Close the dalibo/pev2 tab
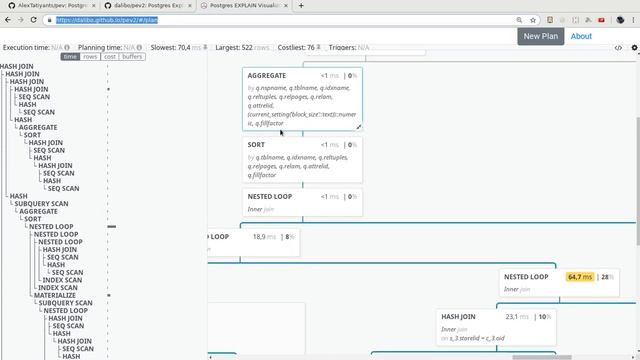Screen dimensions: 640x360 (189, 6)
